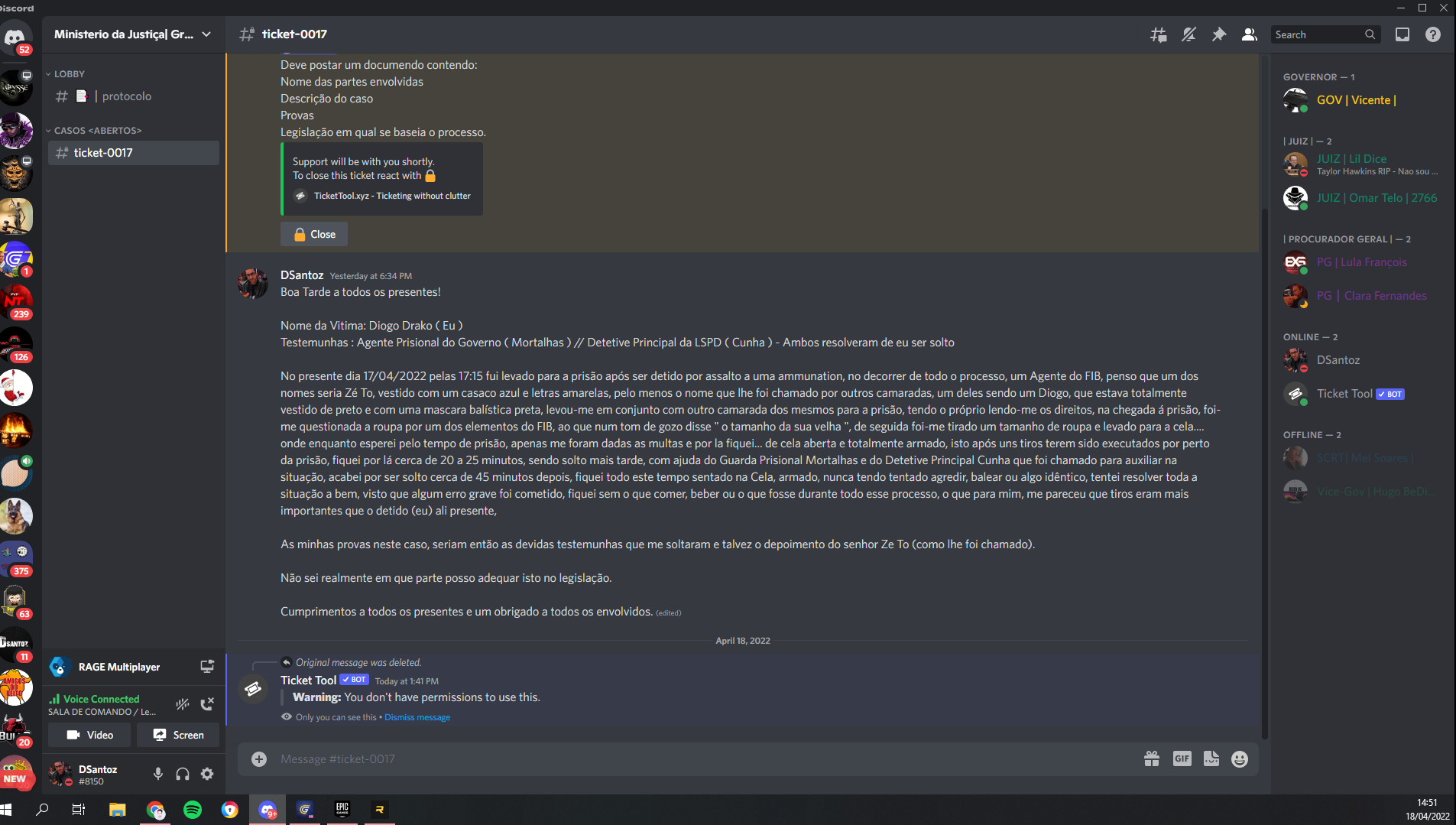Open the emoji picker
The image size is (1456, 825).
point(1240,758)
